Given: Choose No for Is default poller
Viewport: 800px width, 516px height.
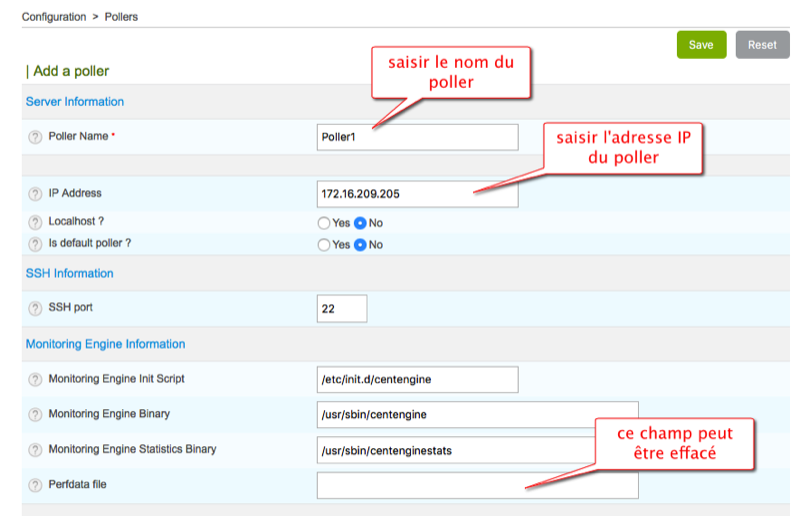Looking at the screenshot, I should click(361, 245).
